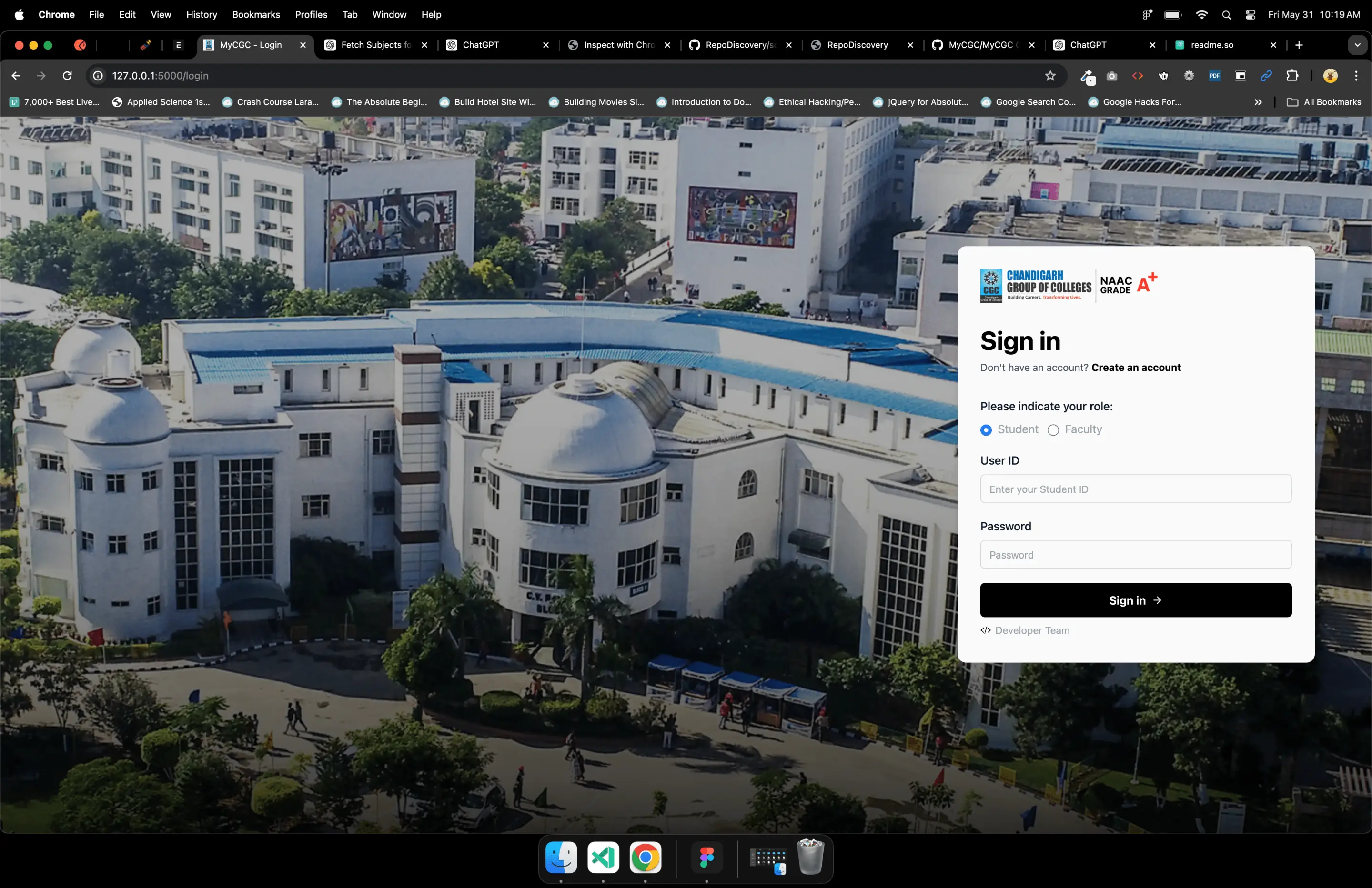
Task: Launch Visual Studio Code from the dock
Action: click(x=603, y=858)
